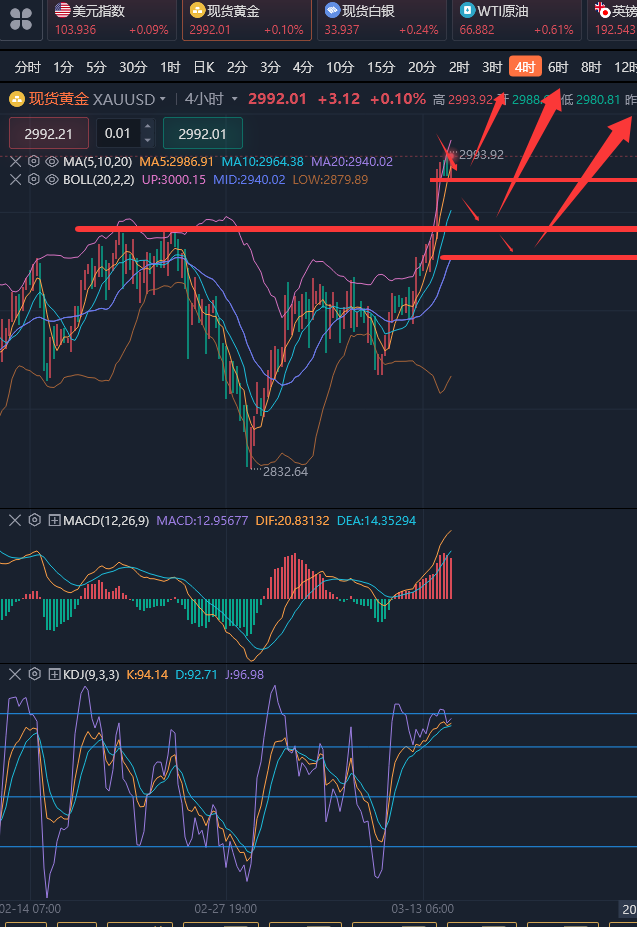Remove the MA(5,10,20) indicator with its X
The height and width of the screenshot is (927, 637).
(x=15, y=161)
